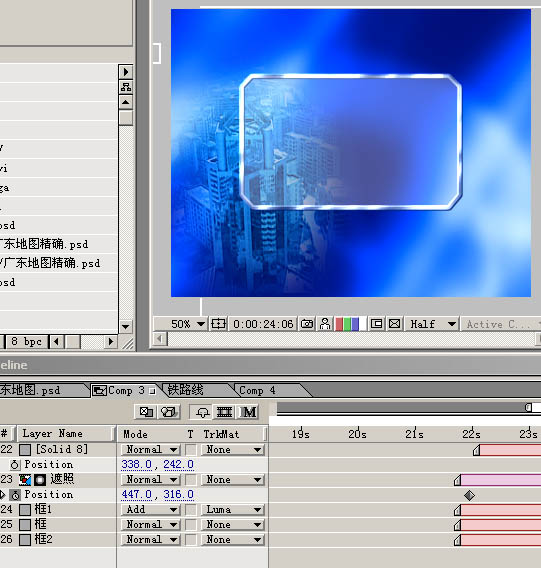
Task: Click the project panel scroll-left arrow
Action: (56, 342)
